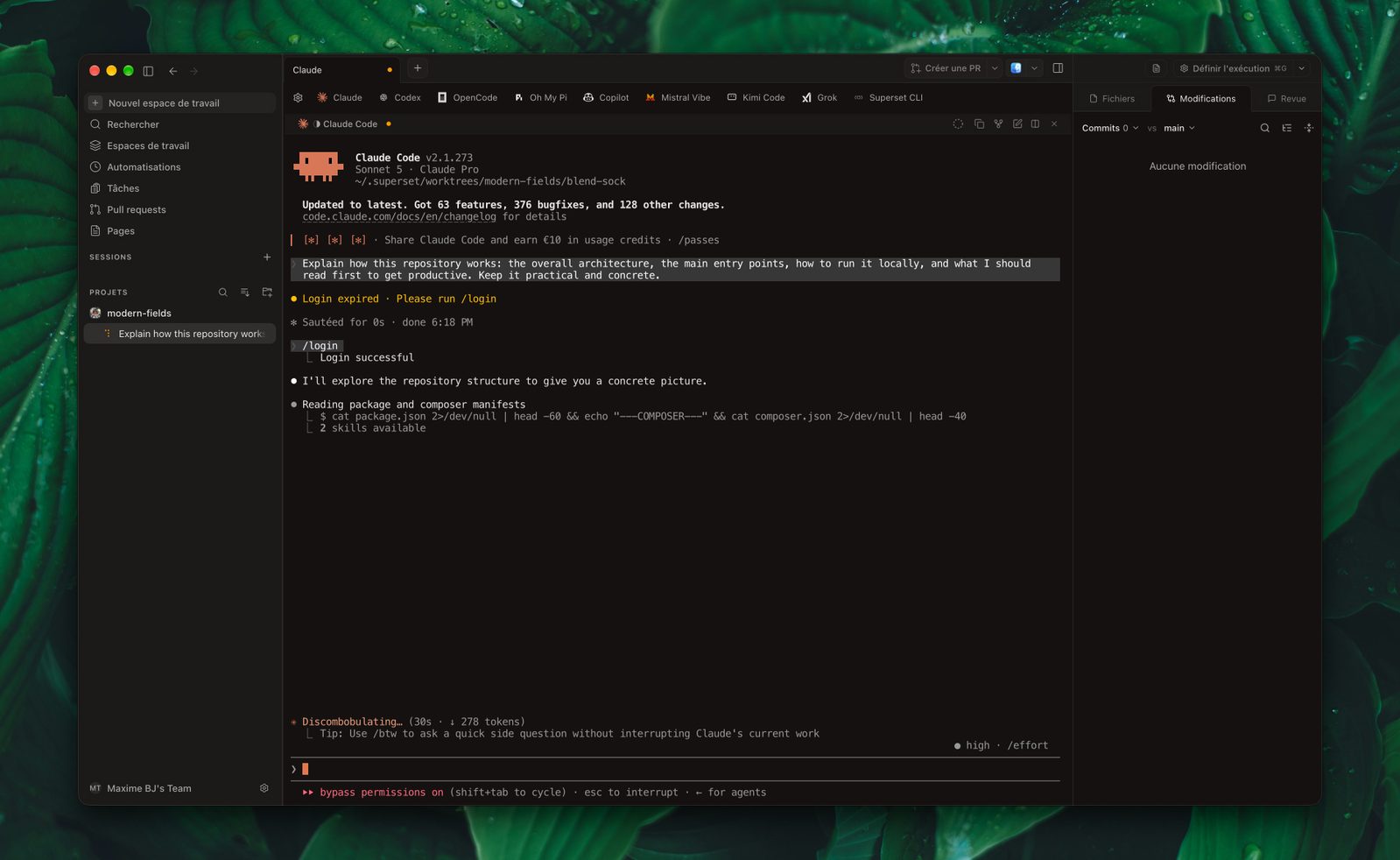Open the main branch dropdown

[x=1179, y=128]
